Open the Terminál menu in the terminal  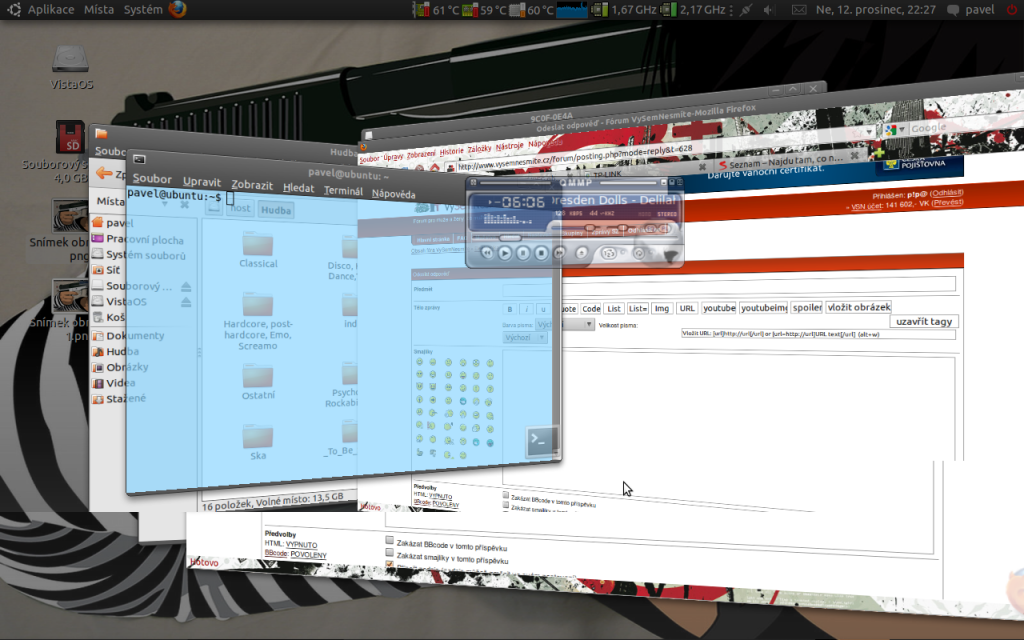(x=344, y=191)
